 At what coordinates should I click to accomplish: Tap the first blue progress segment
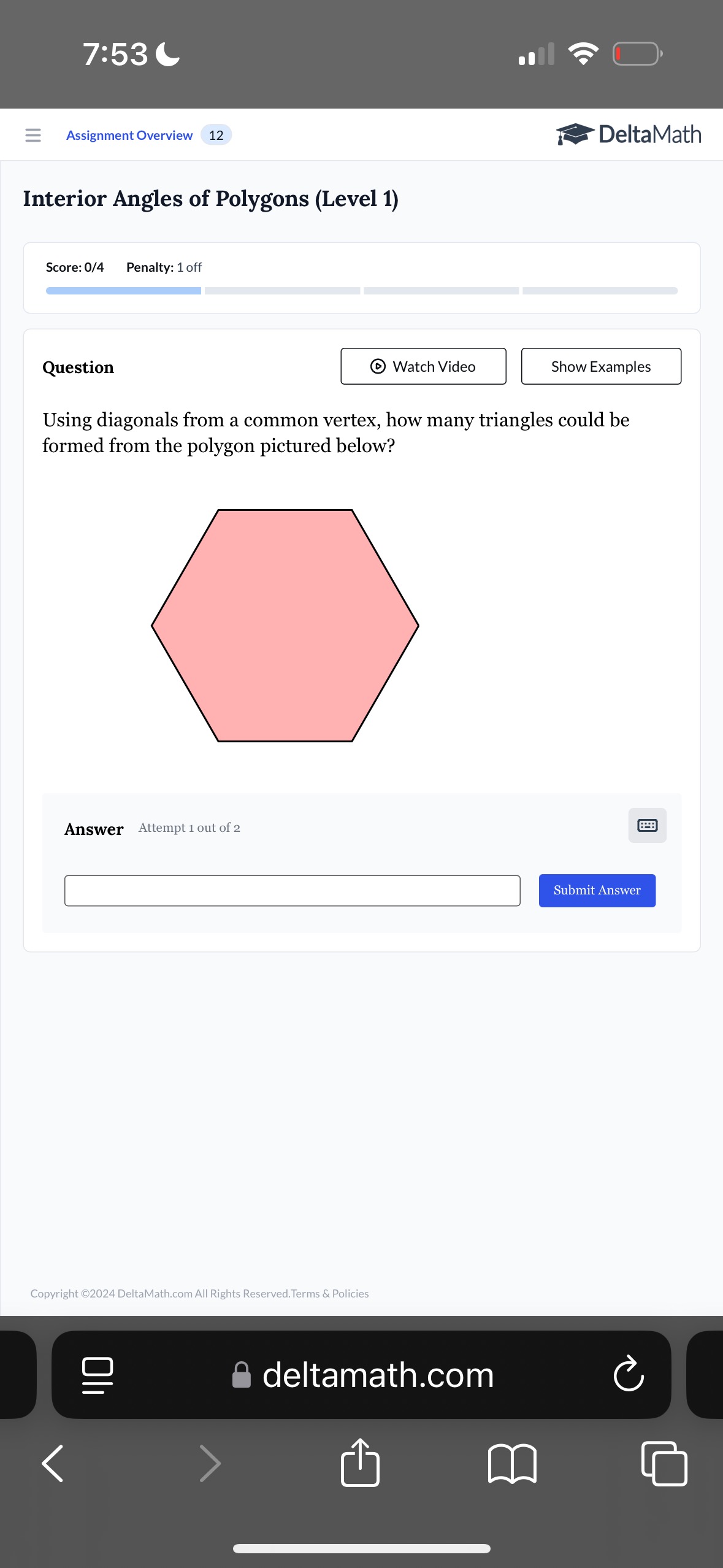pyautogui.click(x=123, y=291)
